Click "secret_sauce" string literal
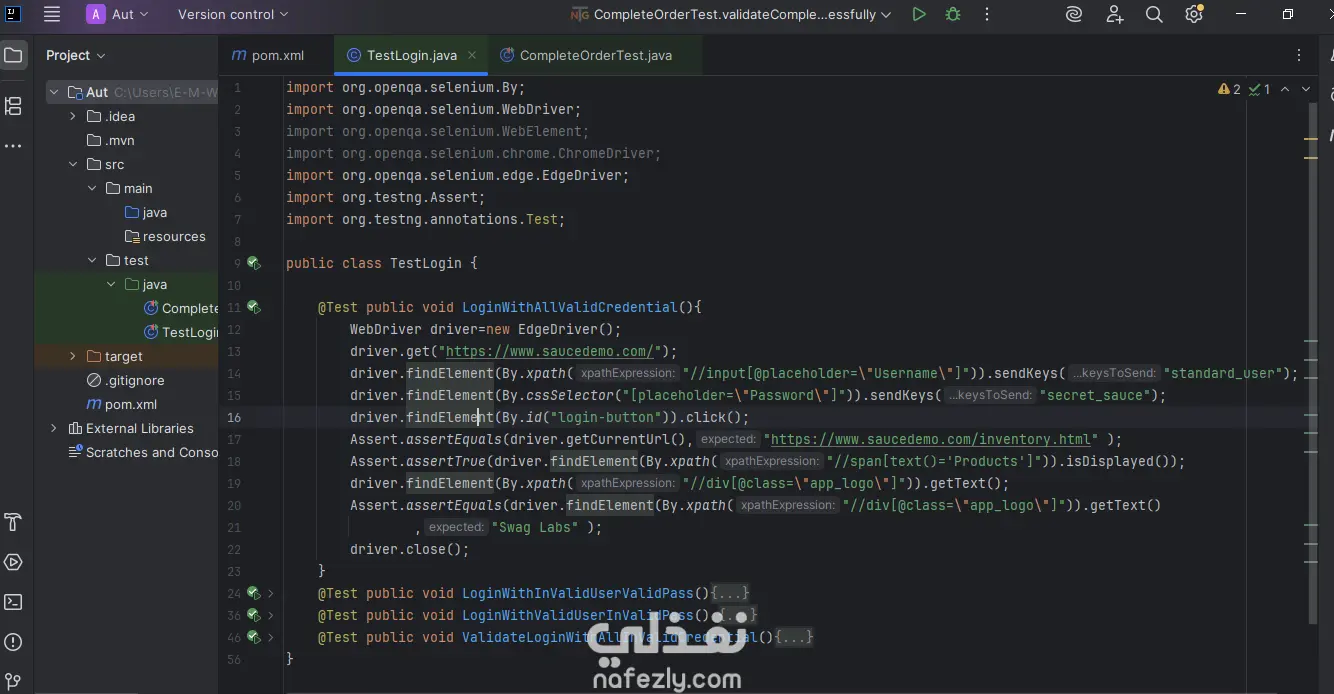 (x=1095, y=395)
